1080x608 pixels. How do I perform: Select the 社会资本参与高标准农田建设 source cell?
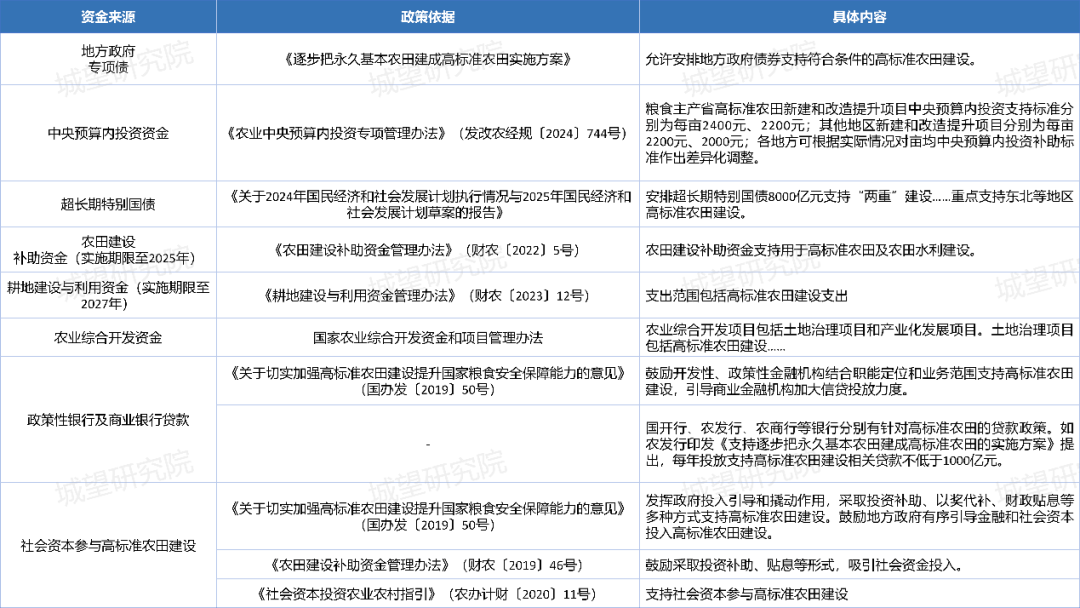pyautogui.click(x=108, y=546)
